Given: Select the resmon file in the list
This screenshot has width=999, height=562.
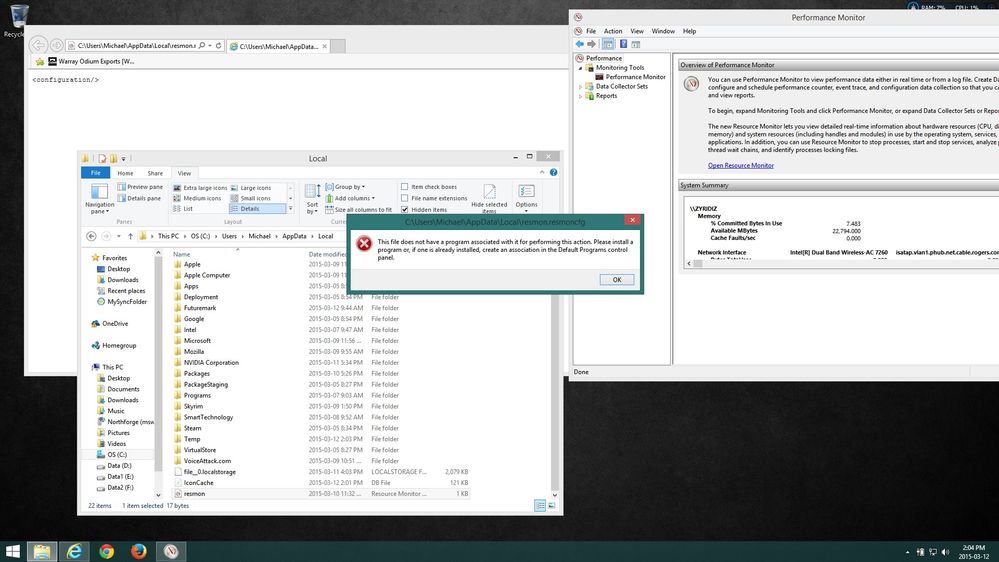Looking at the screenshot, I should [194, 494].
